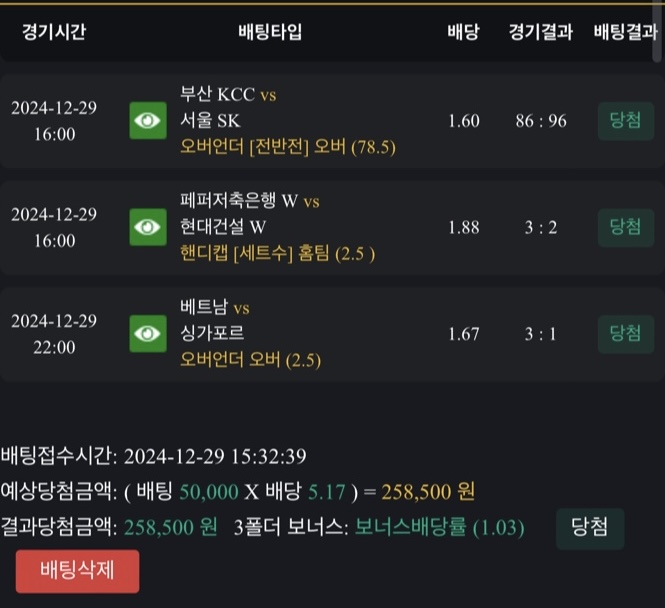Click eye icon for Pepper Savings Bank match
Image resolution: width=665 pixels, height=608 pixels.
click(147, 227)
